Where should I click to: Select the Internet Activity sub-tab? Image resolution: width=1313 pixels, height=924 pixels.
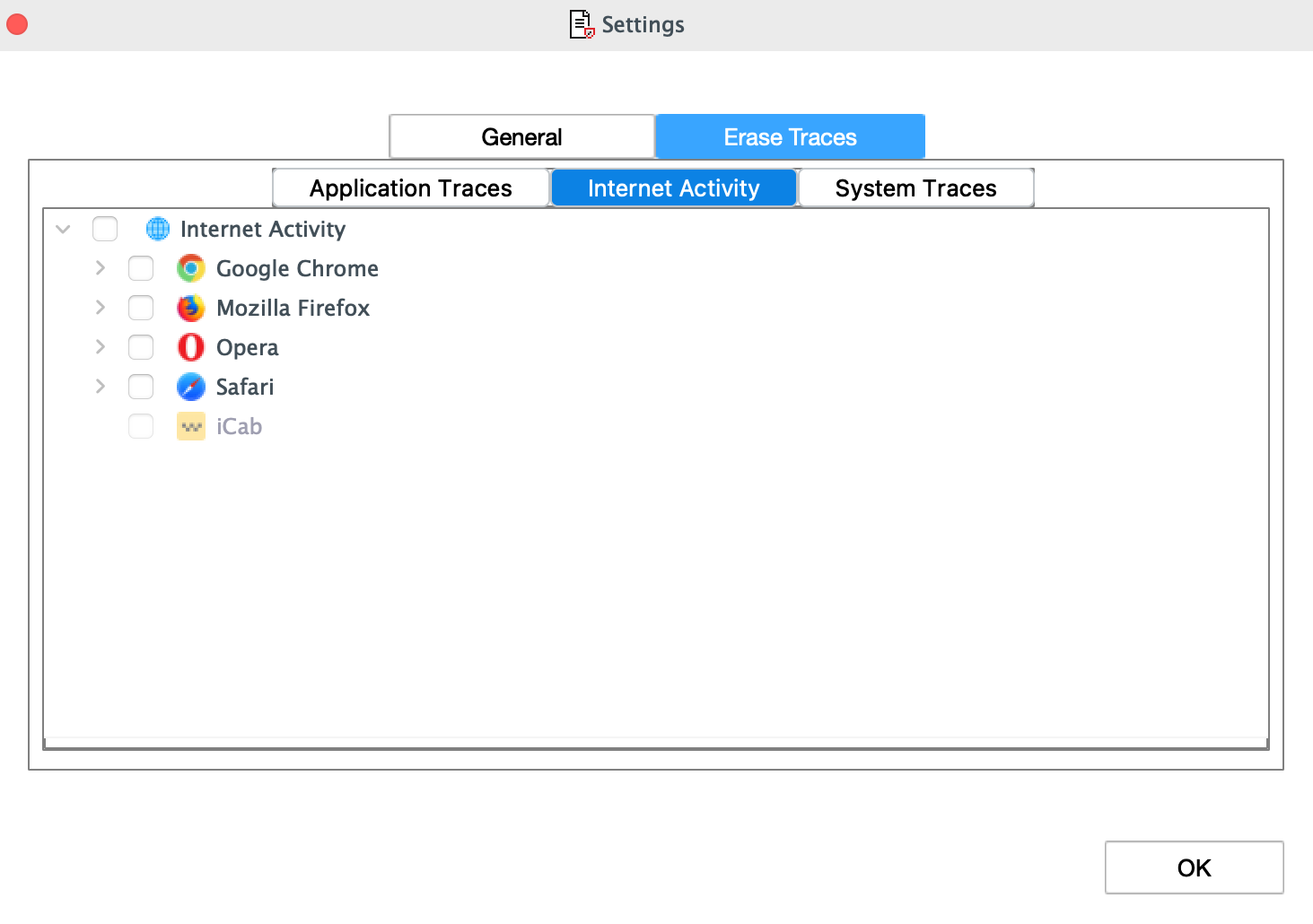[x=673, y=187]
